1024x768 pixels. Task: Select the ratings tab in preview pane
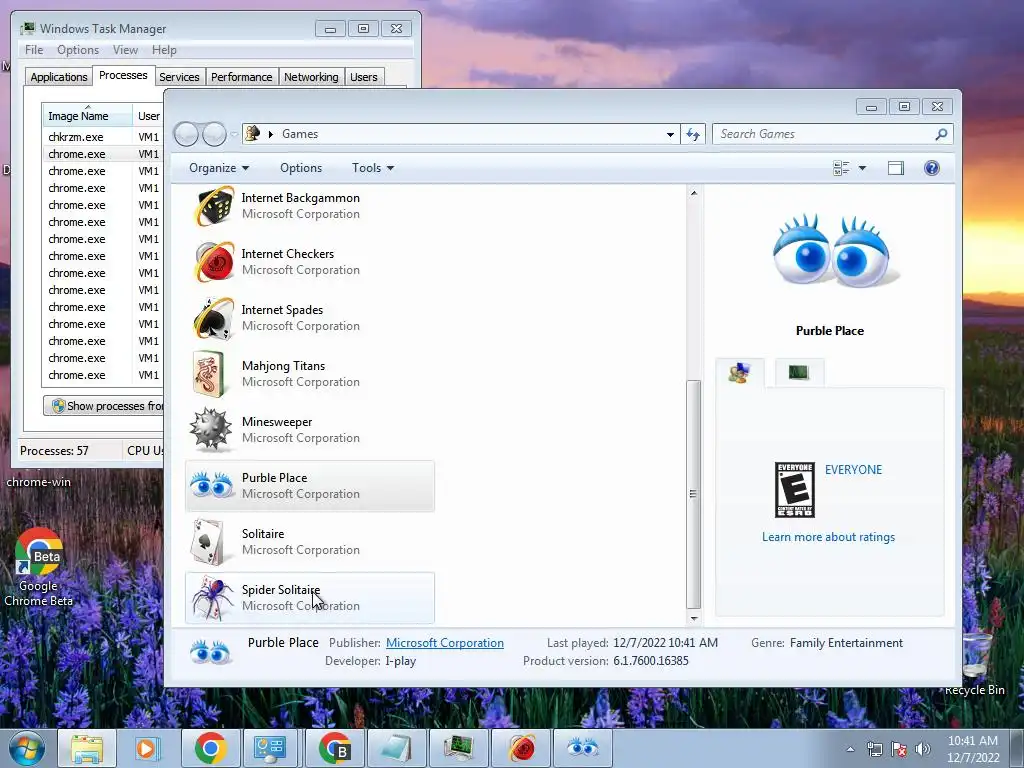click(739, 372)
